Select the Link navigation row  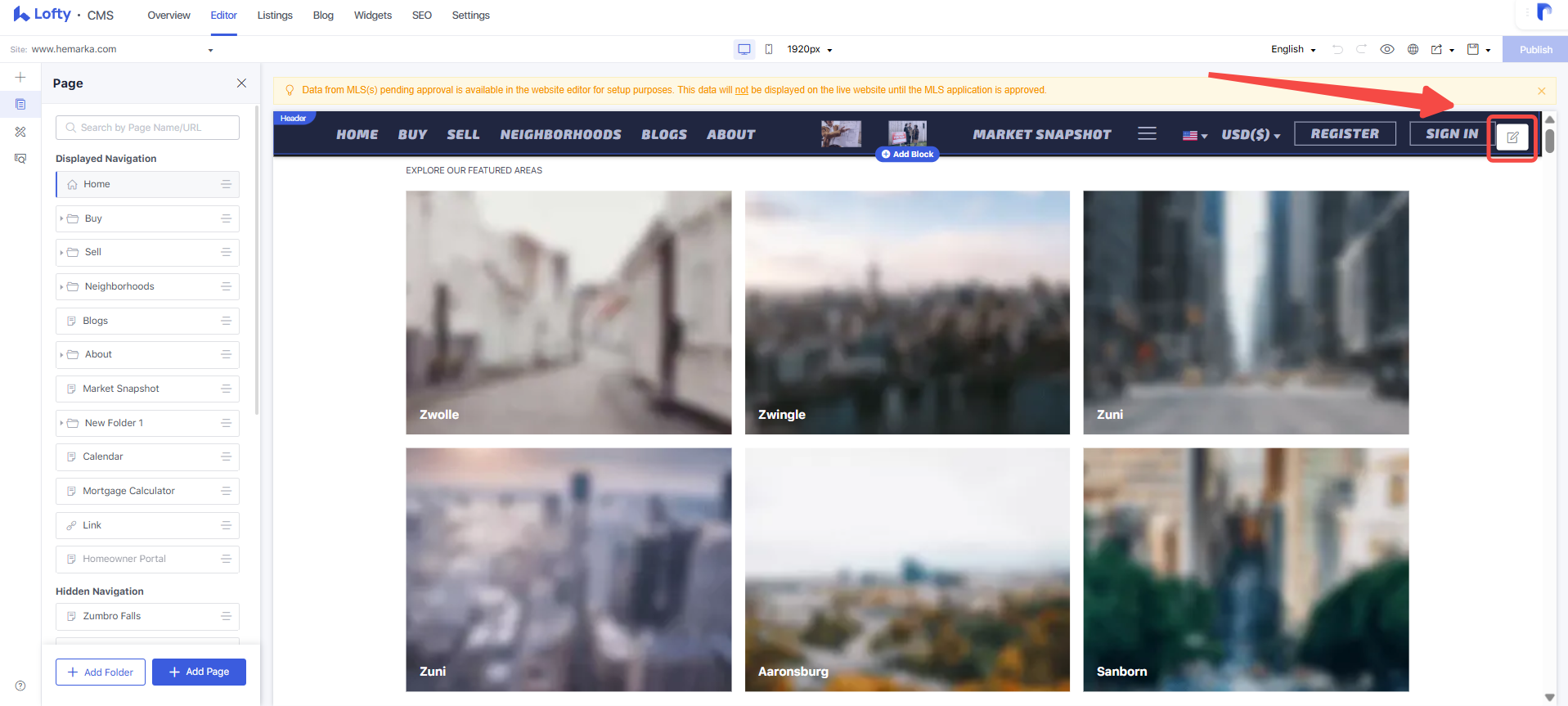pyautogui.click(x=147, y=525)
